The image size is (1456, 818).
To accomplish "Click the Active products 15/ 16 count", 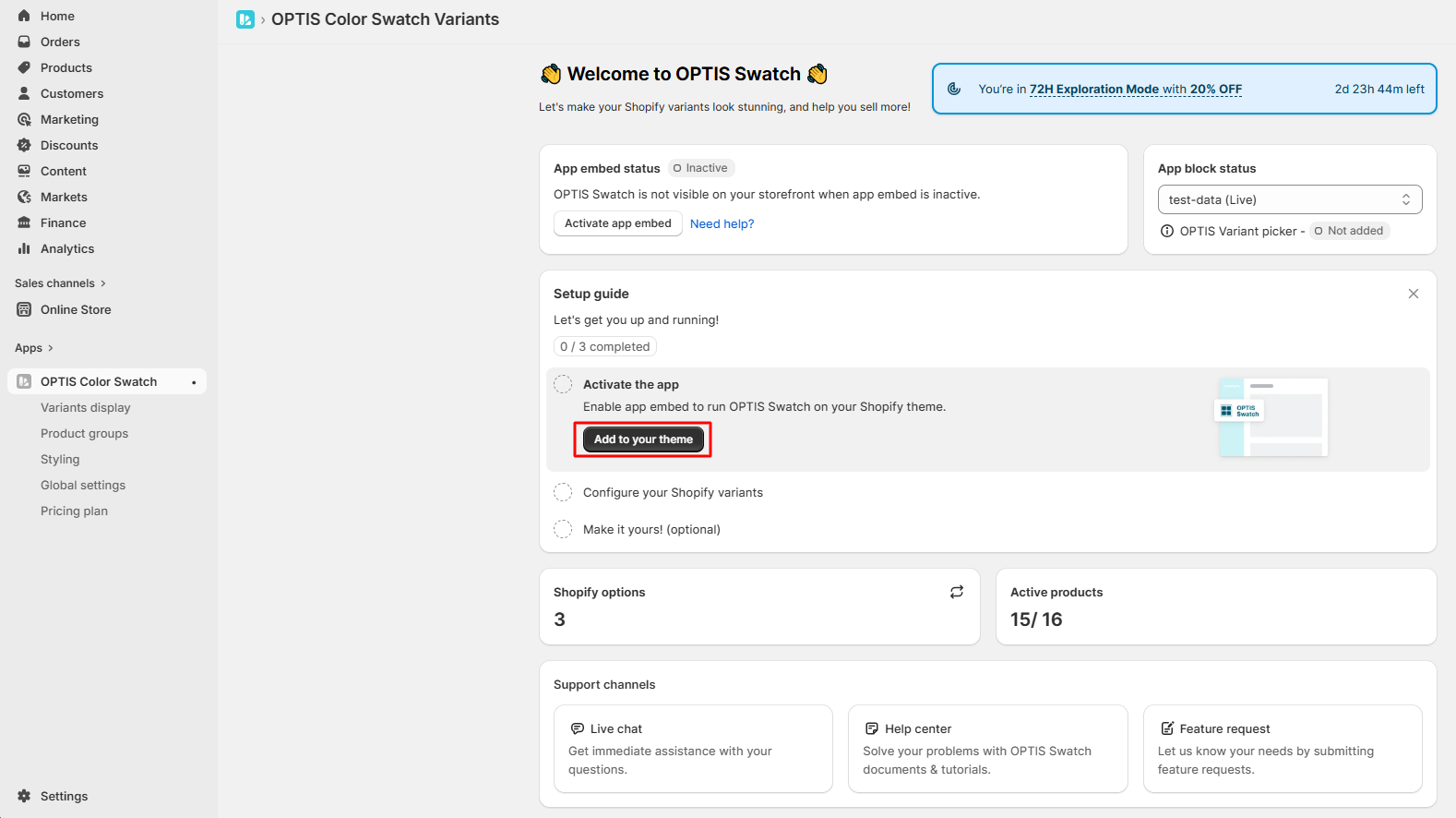I will point(1036,620).
